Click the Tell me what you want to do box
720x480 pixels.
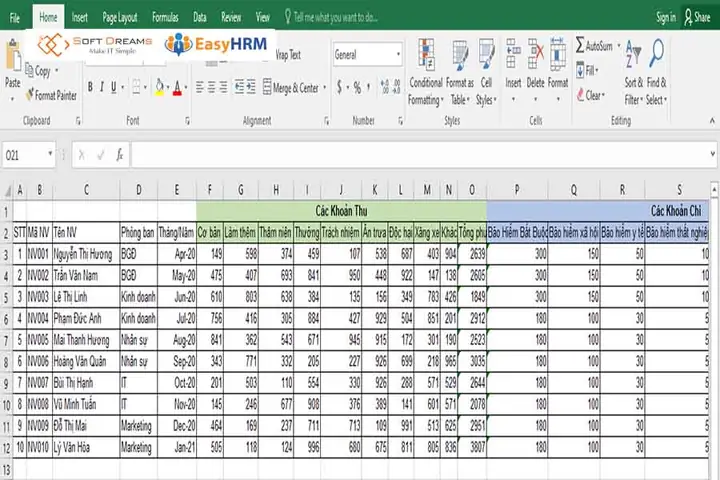click(x=331, y=17)
